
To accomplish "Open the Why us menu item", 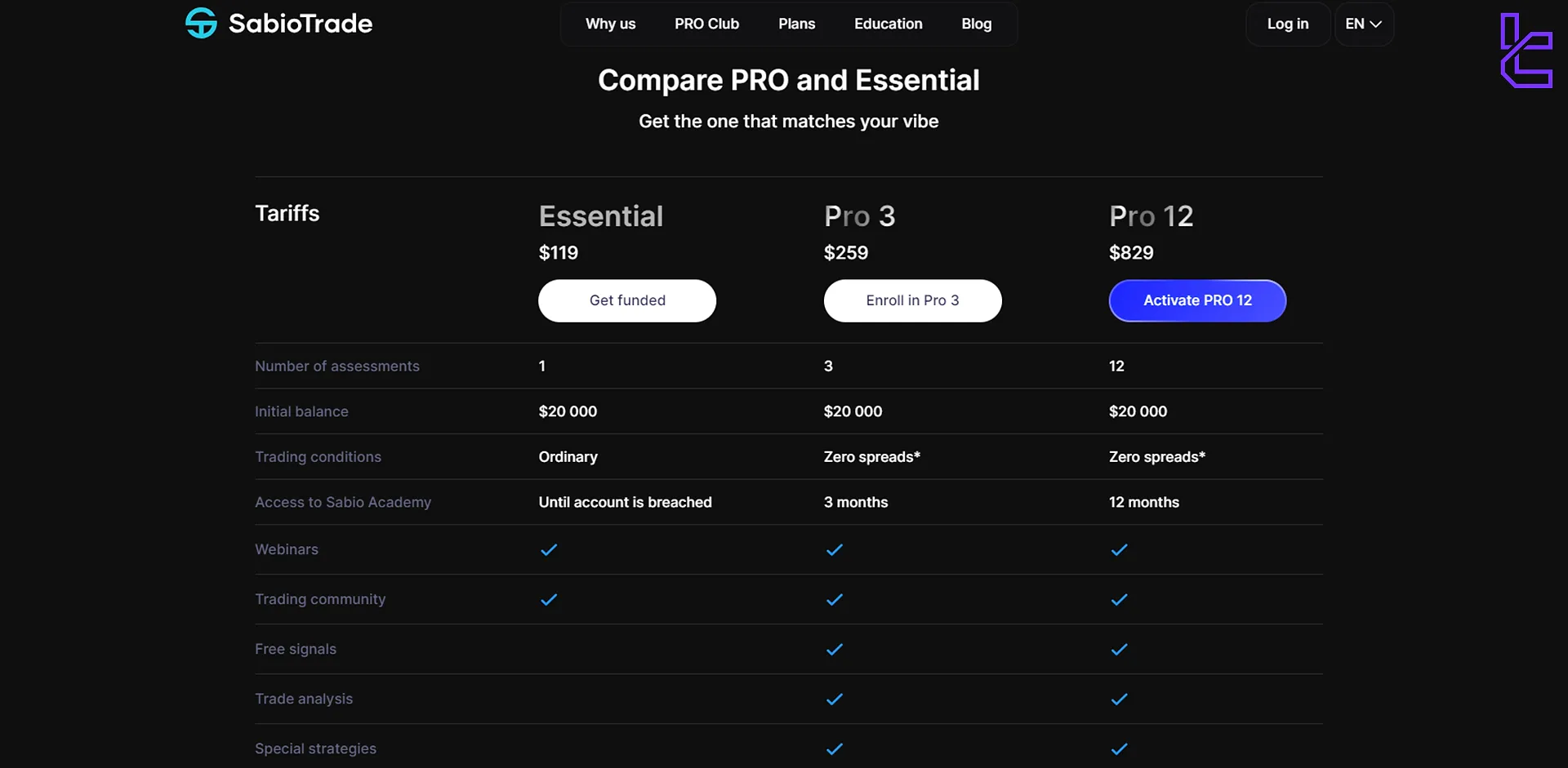I will click(x=610, y=24).
